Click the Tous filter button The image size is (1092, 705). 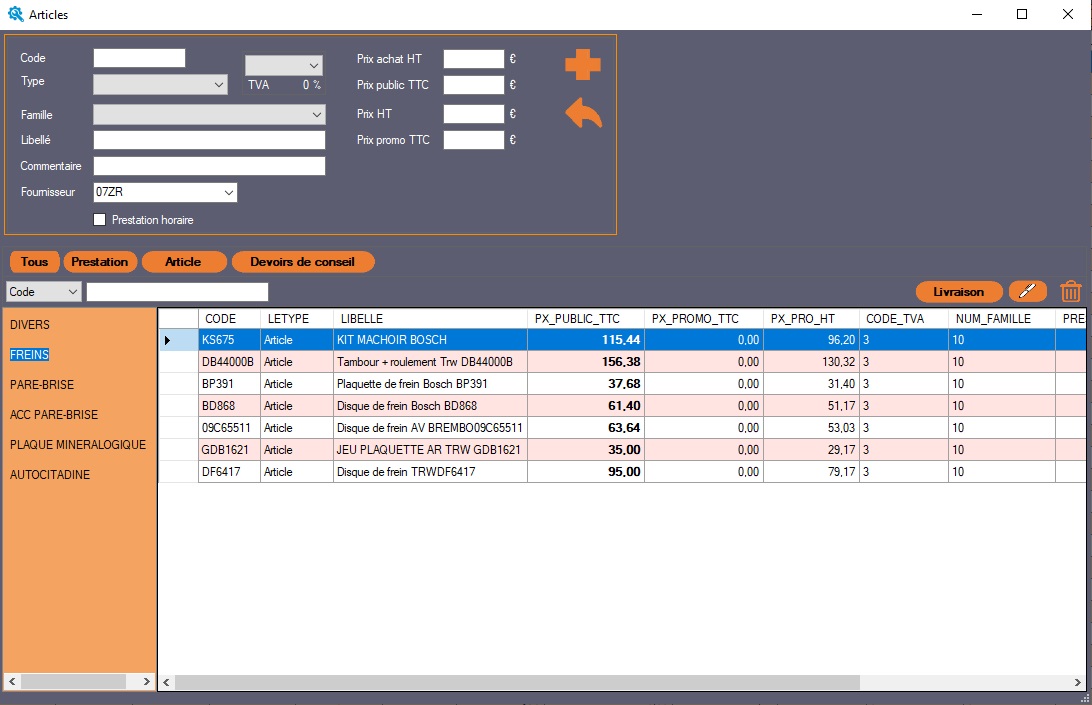point(34,262)
